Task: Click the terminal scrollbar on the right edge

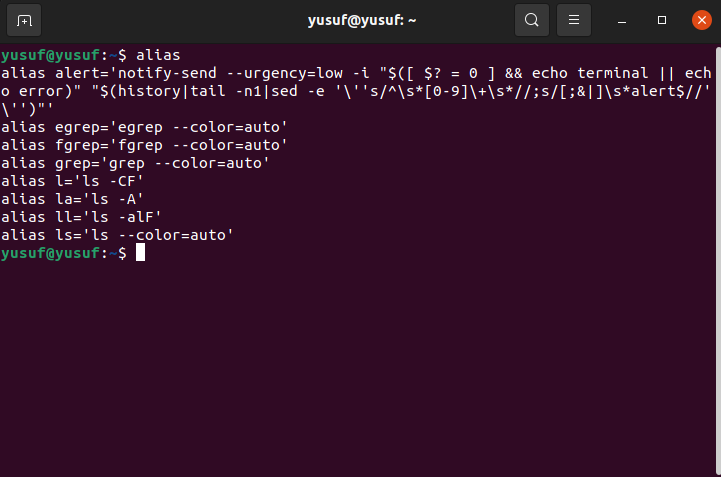Action: pos(718,260)
